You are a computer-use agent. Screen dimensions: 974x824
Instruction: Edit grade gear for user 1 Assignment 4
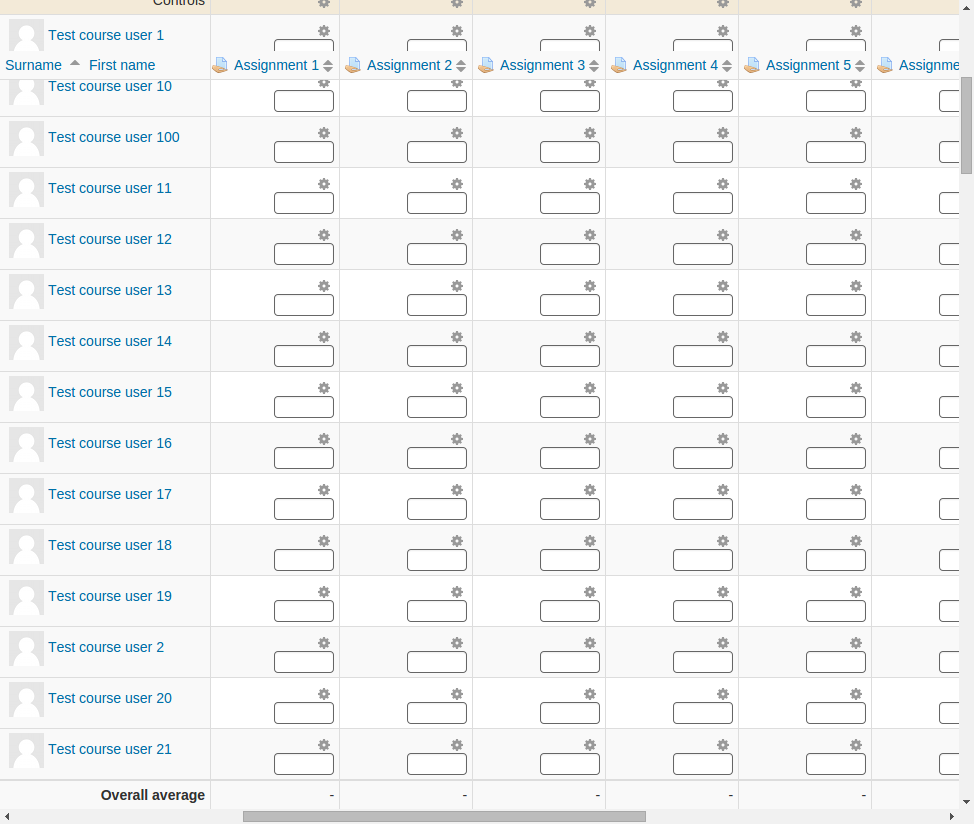723,31
